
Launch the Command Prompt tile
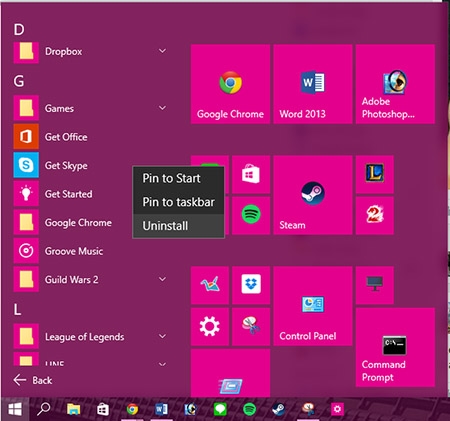click(x=395, y=347)
